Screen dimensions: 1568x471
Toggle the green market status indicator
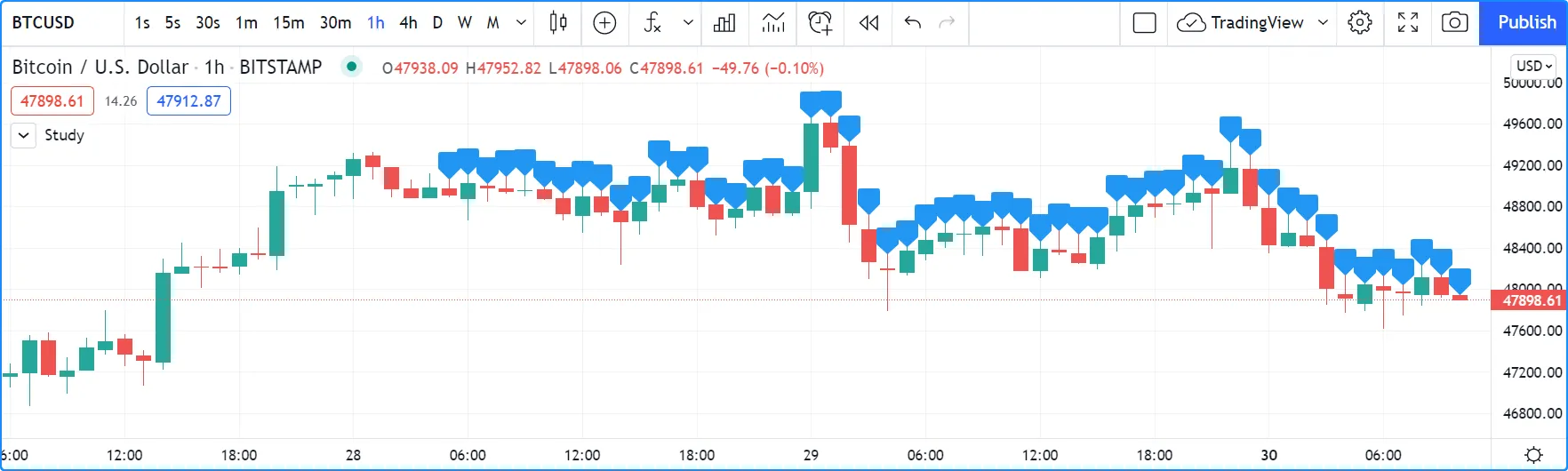(352, 67)
